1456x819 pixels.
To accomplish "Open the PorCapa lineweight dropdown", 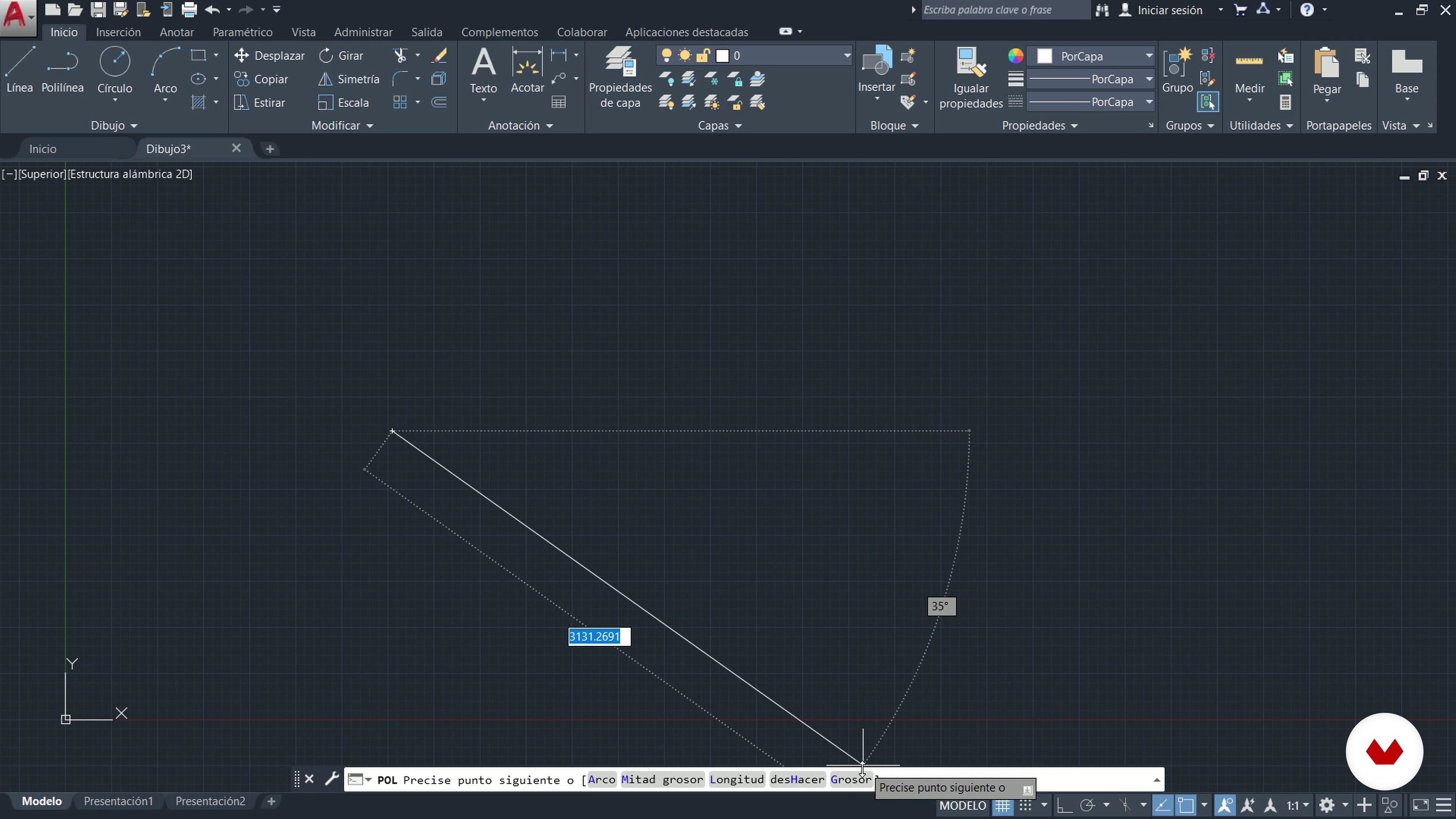I will [1148, 79].
